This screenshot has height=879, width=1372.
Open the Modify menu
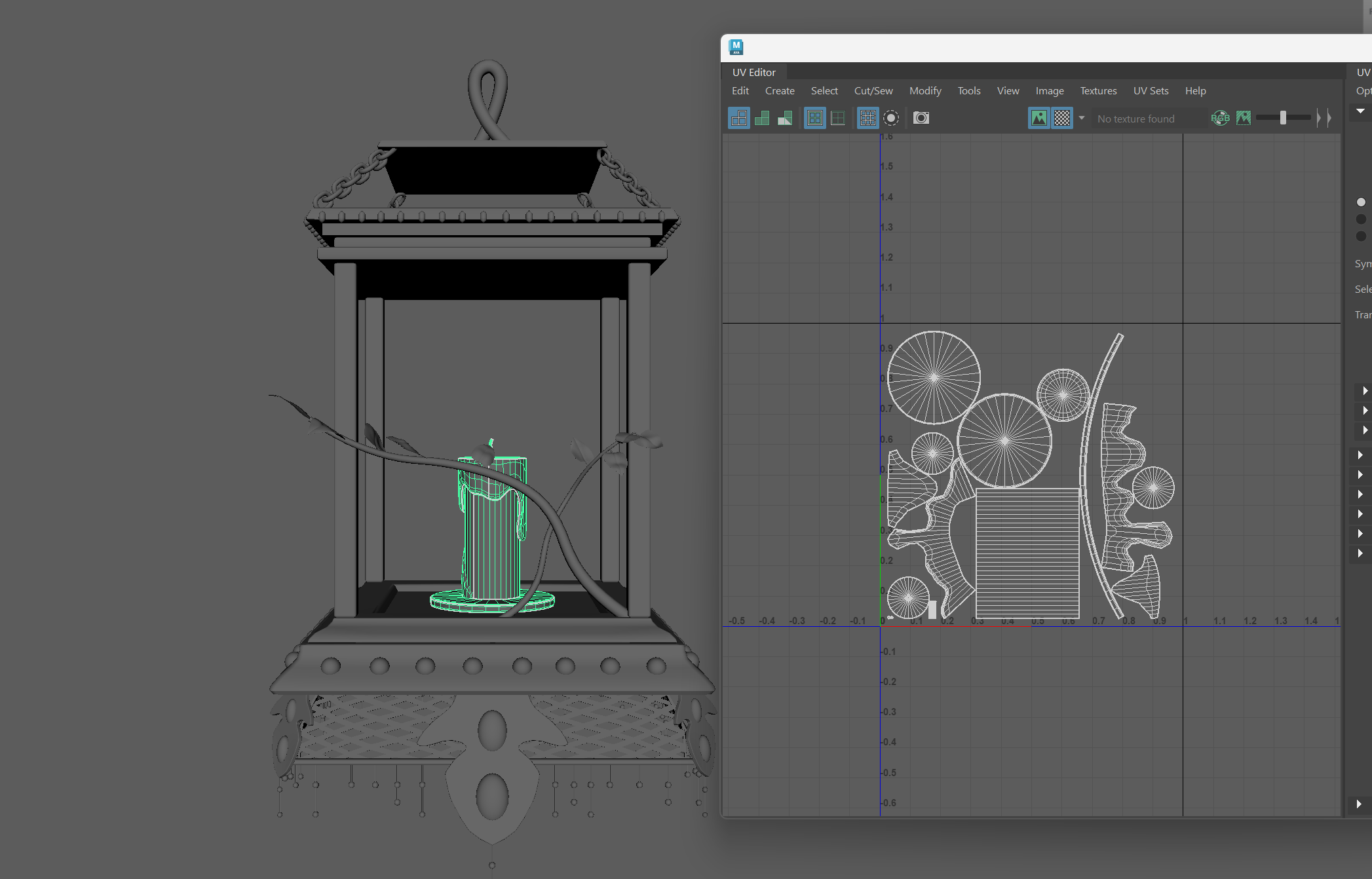tap(925, 91)
